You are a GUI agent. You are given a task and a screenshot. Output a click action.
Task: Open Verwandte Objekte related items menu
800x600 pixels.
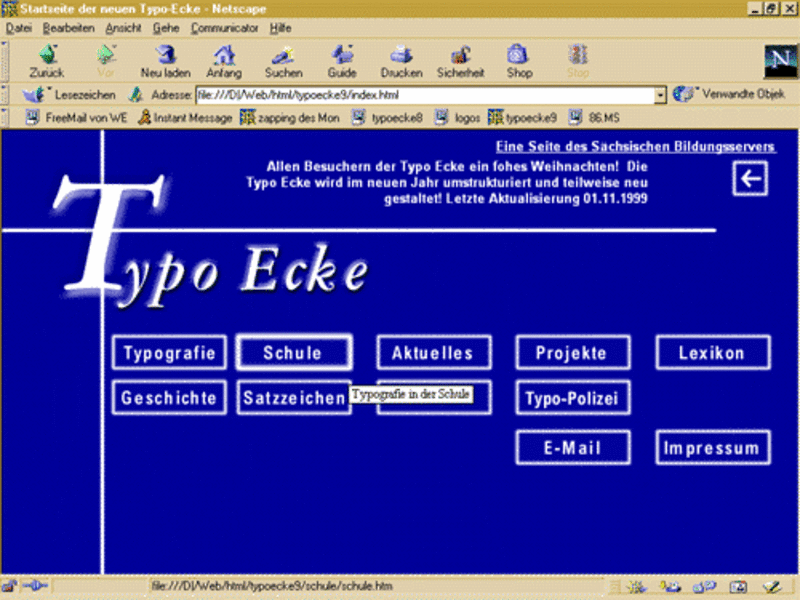(731, 95)
